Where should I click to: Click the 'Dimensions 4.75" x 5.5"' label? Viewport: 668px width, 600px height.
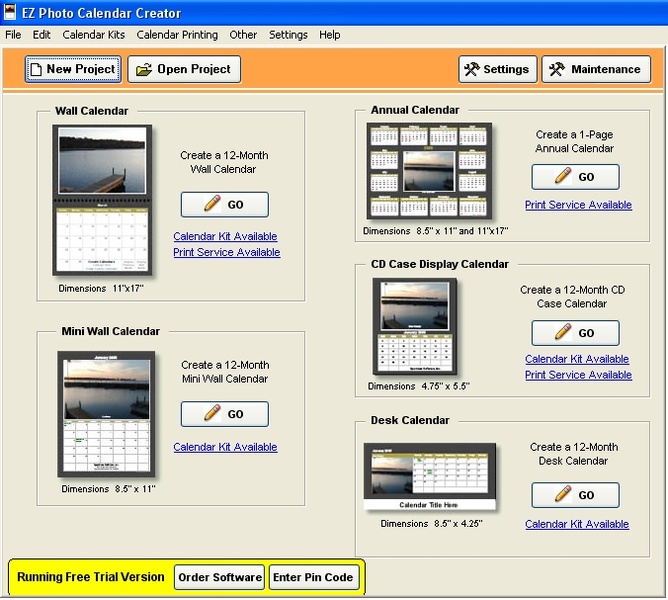pos(419,386)
